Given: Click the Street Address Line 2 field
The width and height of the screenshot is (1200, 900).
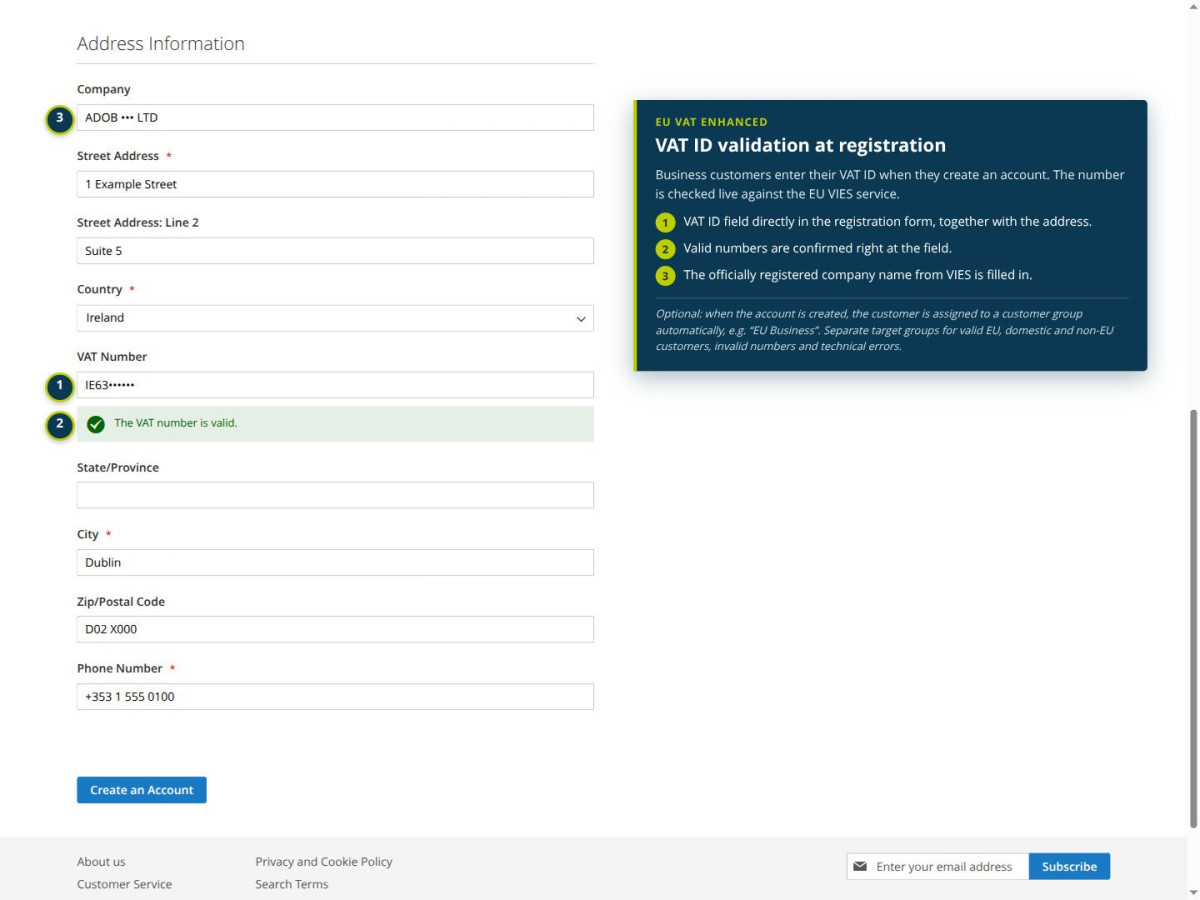Looking at the screenshot, I should [x=335, y=251].
